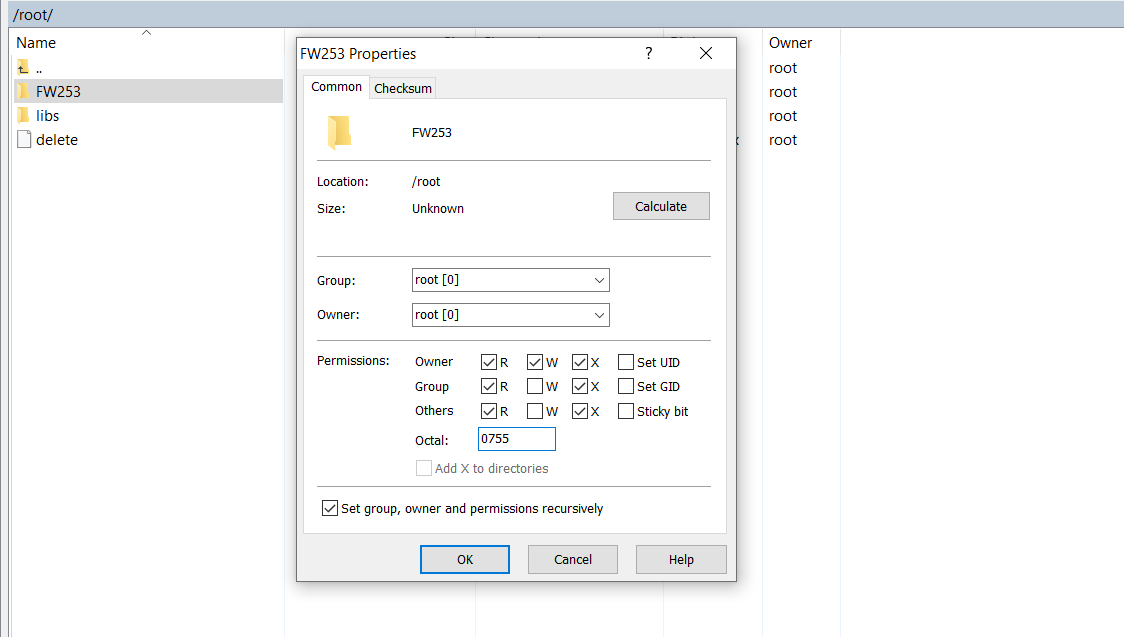Toggle Owner W permission checkbox
The image size is (1124, 637).
534,363
